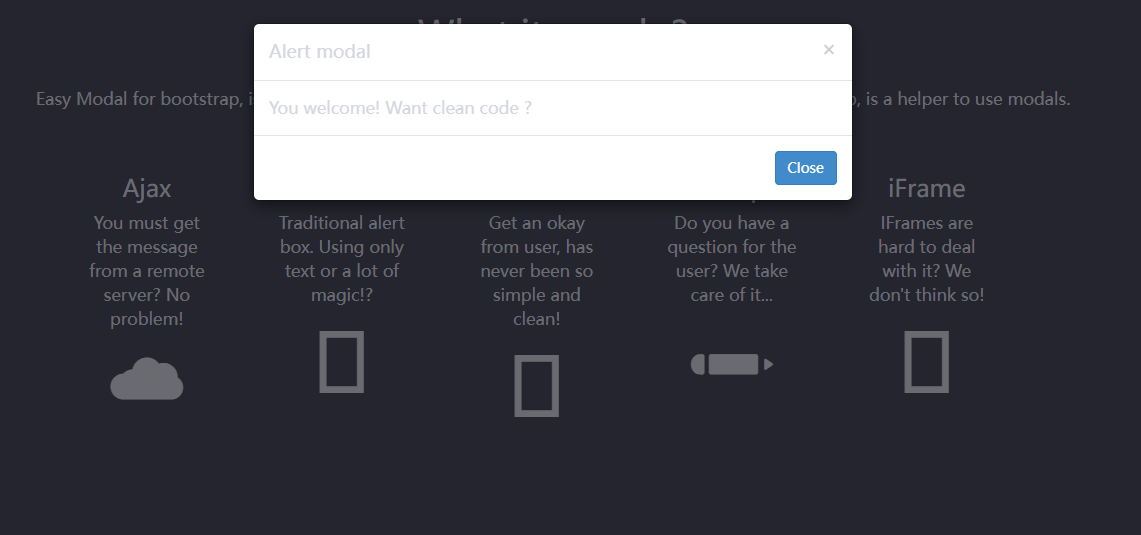The height and width of the screenshot is (535, 1141).
Task: Click the blue Close button
Action: coord(806,168)
